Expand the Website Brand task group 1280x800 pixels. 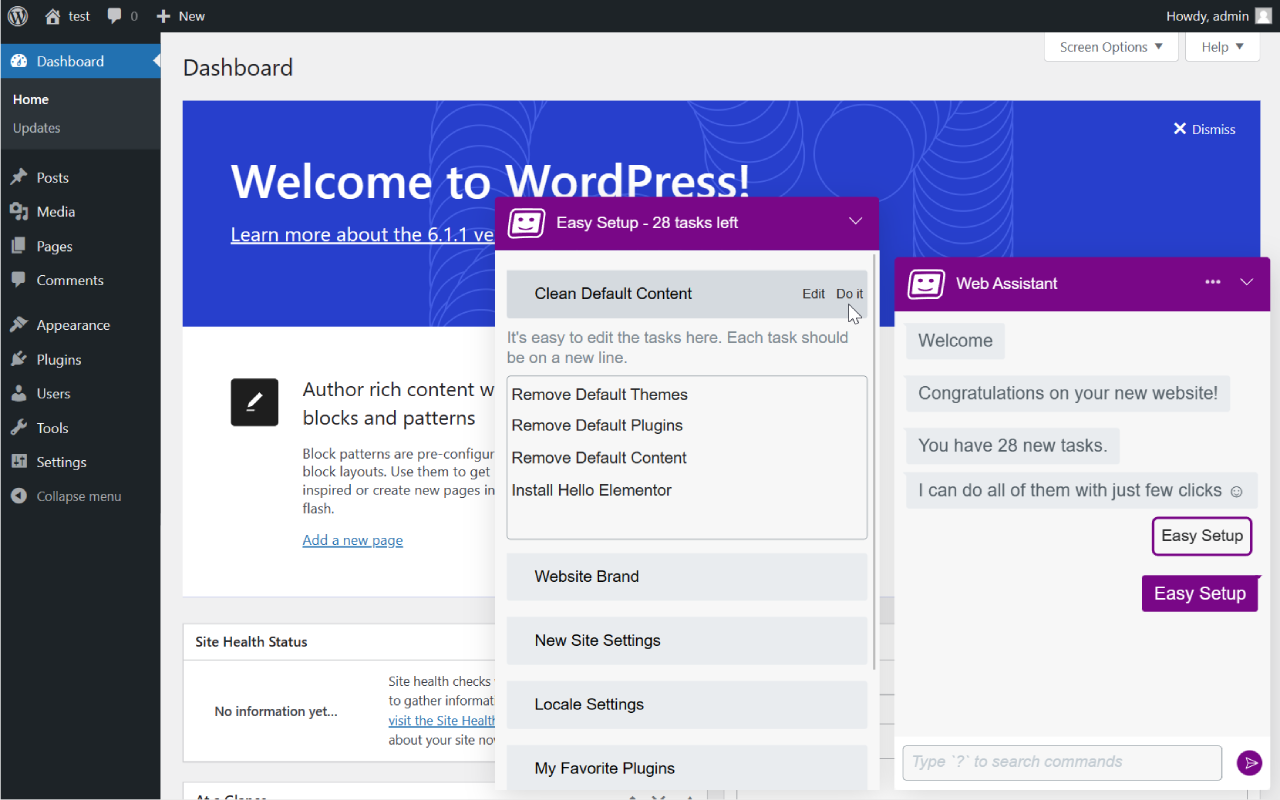(x=687, y=577)
